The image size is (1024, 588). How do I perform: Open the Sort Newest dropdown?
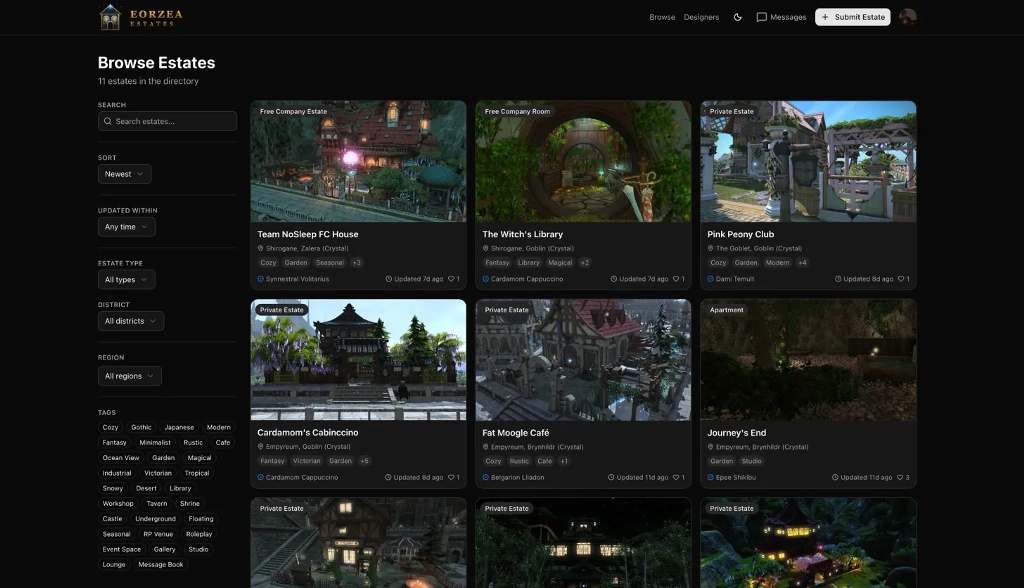tap(125, 174)
